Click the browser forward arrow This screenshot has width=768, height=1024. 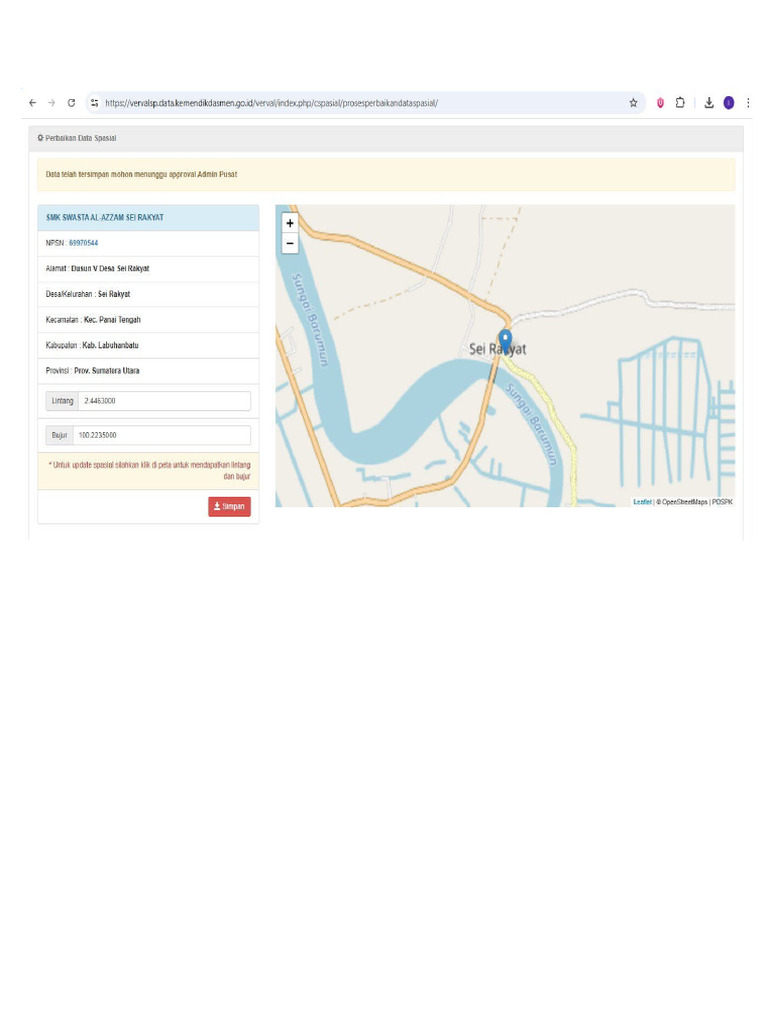(x=52, y=103)
